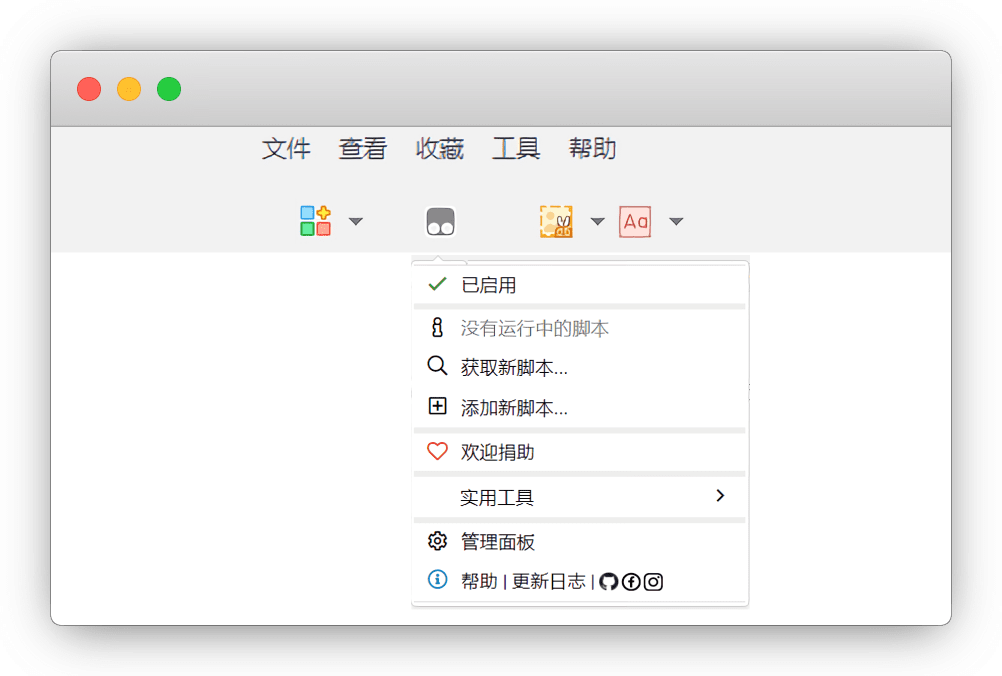Screen dimensions: 1002x676
Task: Open the 更新日志 changelog link
Action: pyautogui.click(x=549, y=581)
